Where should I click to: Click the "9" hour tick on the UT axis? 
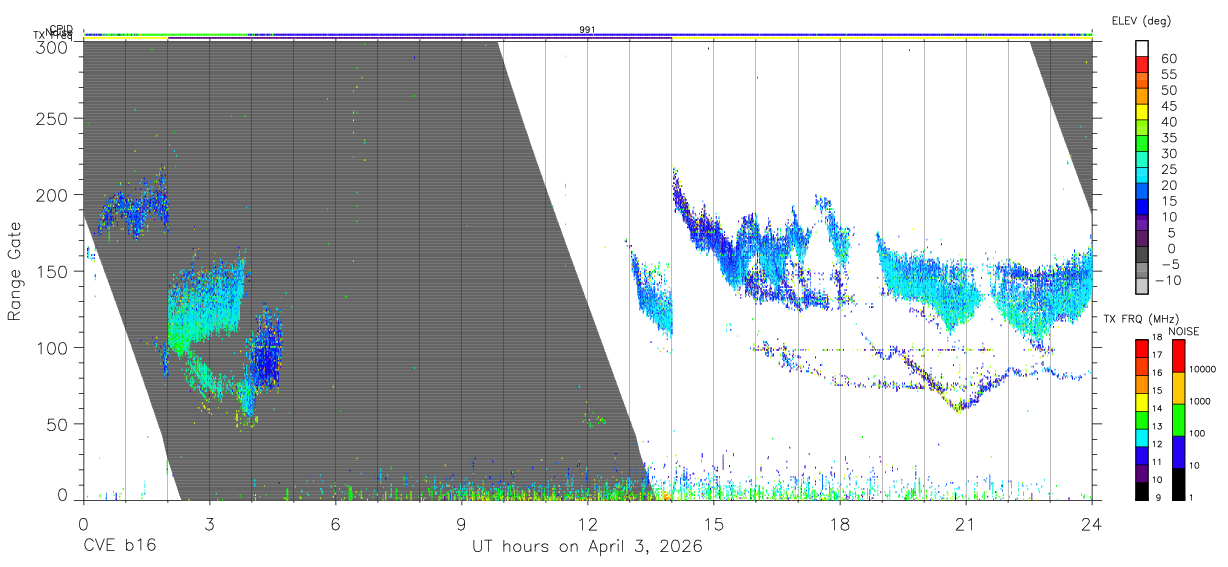pyautogui.click(x=461, y=523)
